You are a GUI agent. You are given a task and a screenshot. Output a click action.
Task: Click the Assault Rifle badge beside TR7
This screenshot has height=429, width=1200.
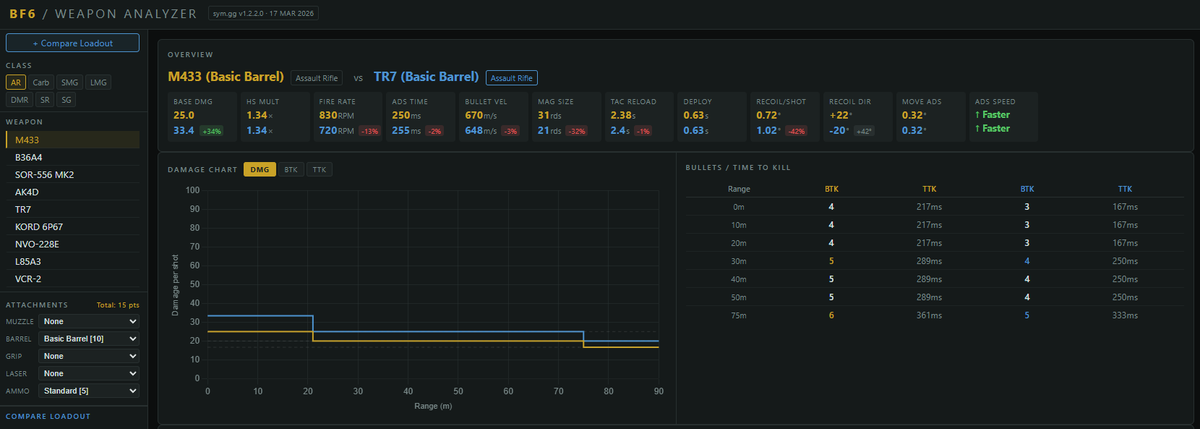pos(511,77)
